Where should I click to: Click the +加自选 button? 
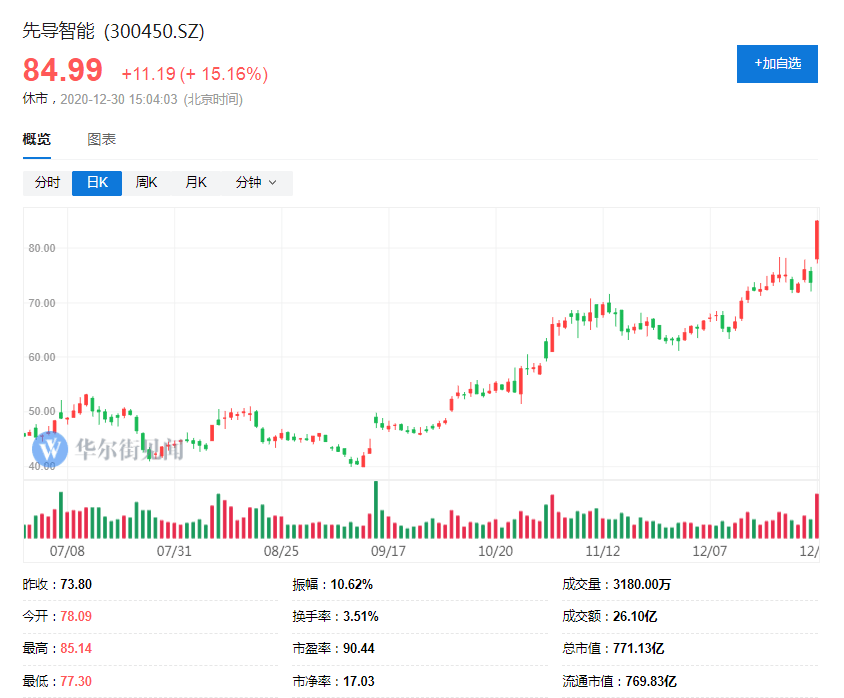(777, 64)
